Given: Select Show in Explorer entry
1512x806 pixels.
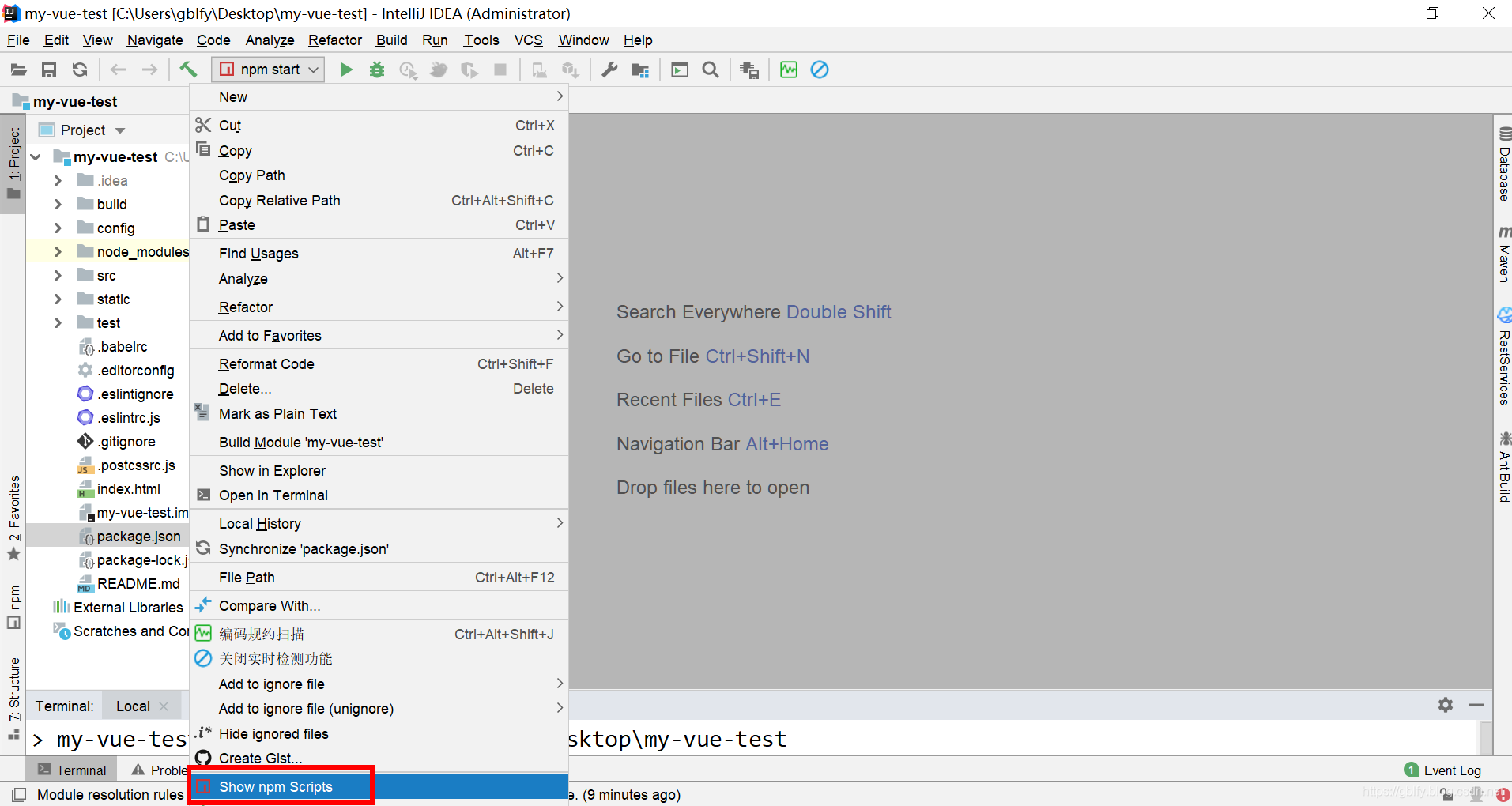Looking at the screenshot, I should (379, 471).
